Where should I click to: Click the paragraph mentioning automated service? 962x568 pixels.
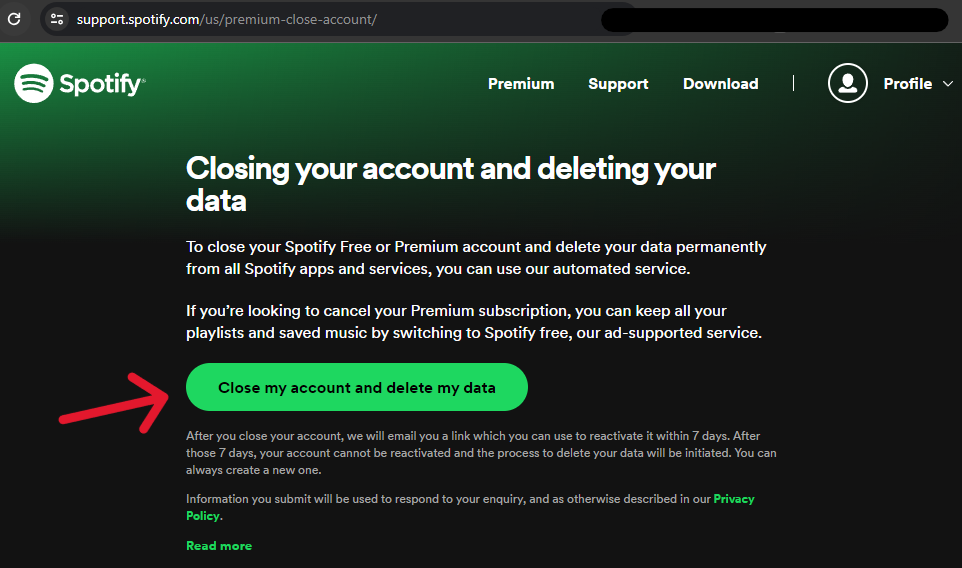click(476, 257)
